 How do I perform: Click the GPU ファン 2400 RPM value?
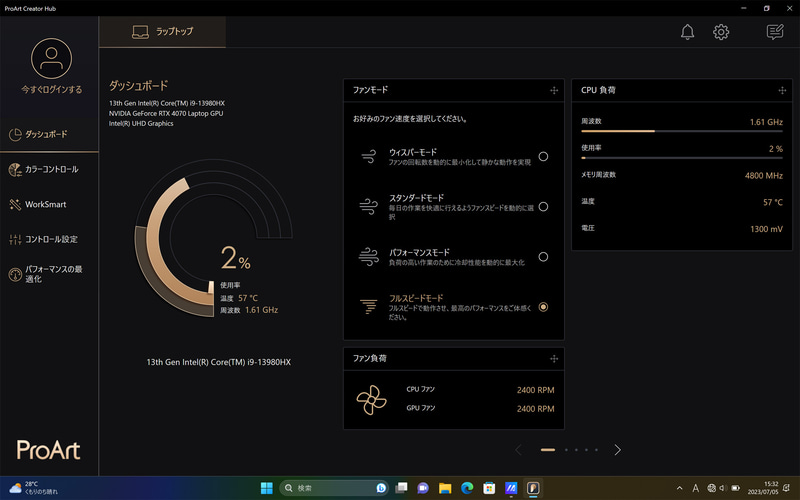535,409
